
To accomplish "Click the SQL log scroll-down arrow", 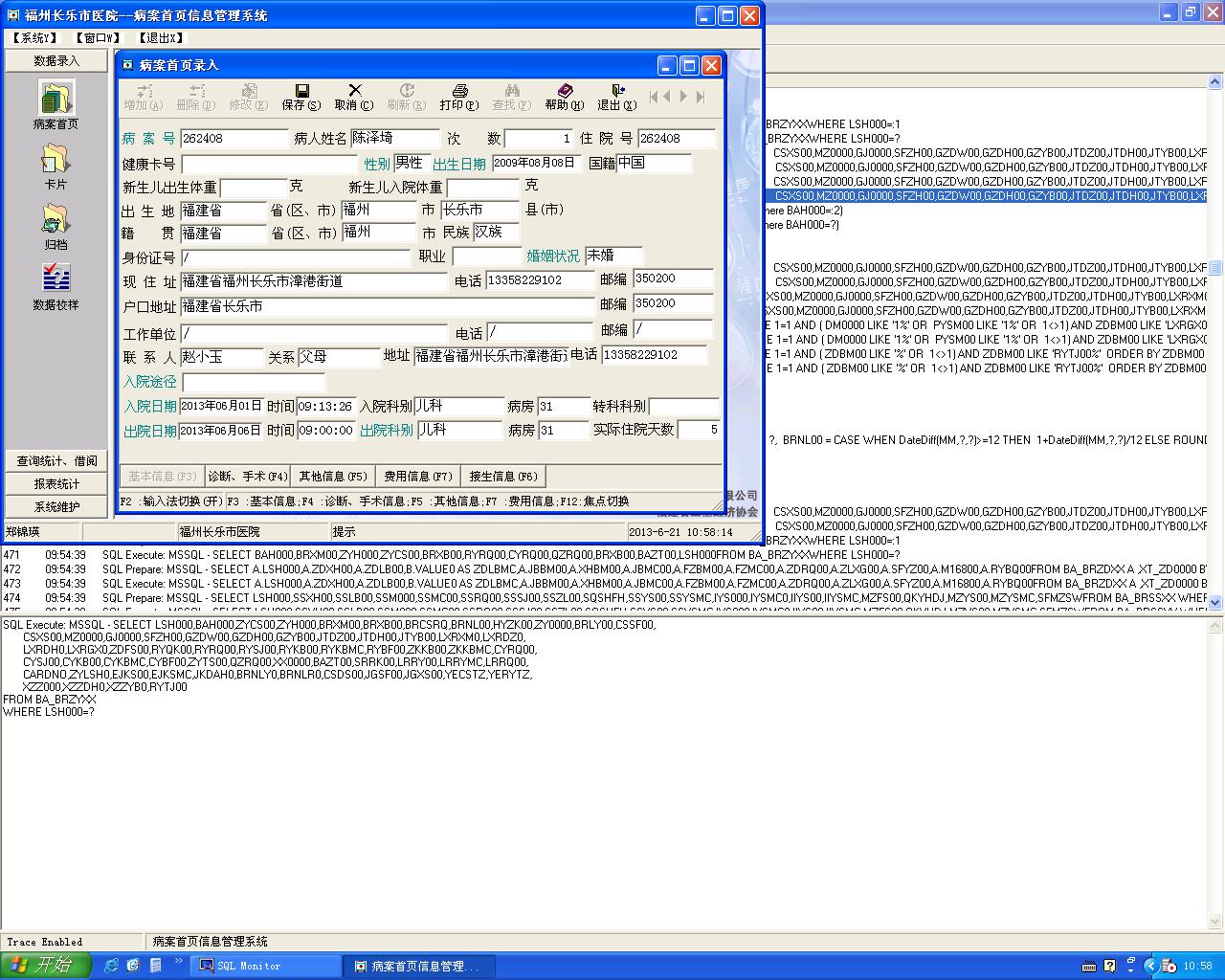I will pyautogui.click(x=1214, y=602).
